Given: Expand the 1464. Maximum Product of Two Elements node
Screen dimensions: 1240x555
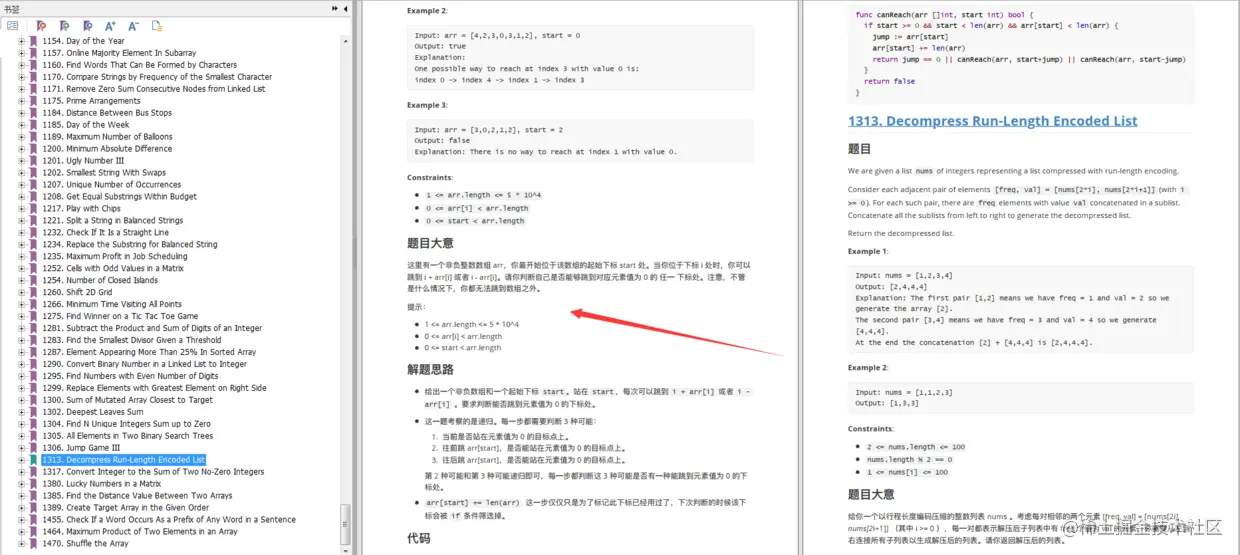Looking at the screenshot, I should 22,532.
